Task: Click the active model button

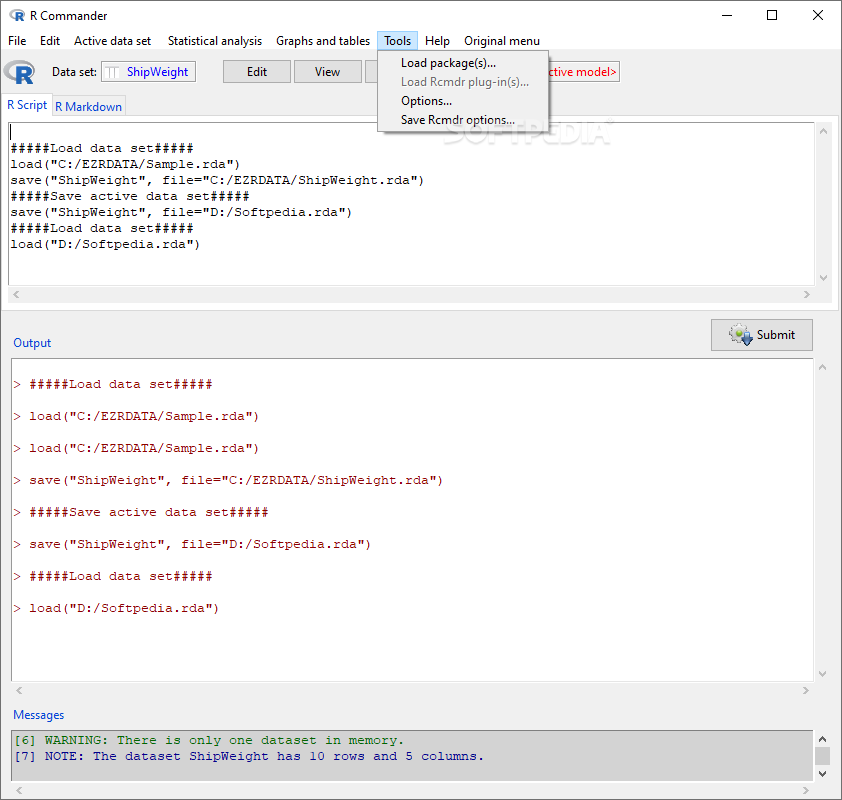Action: (x=583, y=72)
